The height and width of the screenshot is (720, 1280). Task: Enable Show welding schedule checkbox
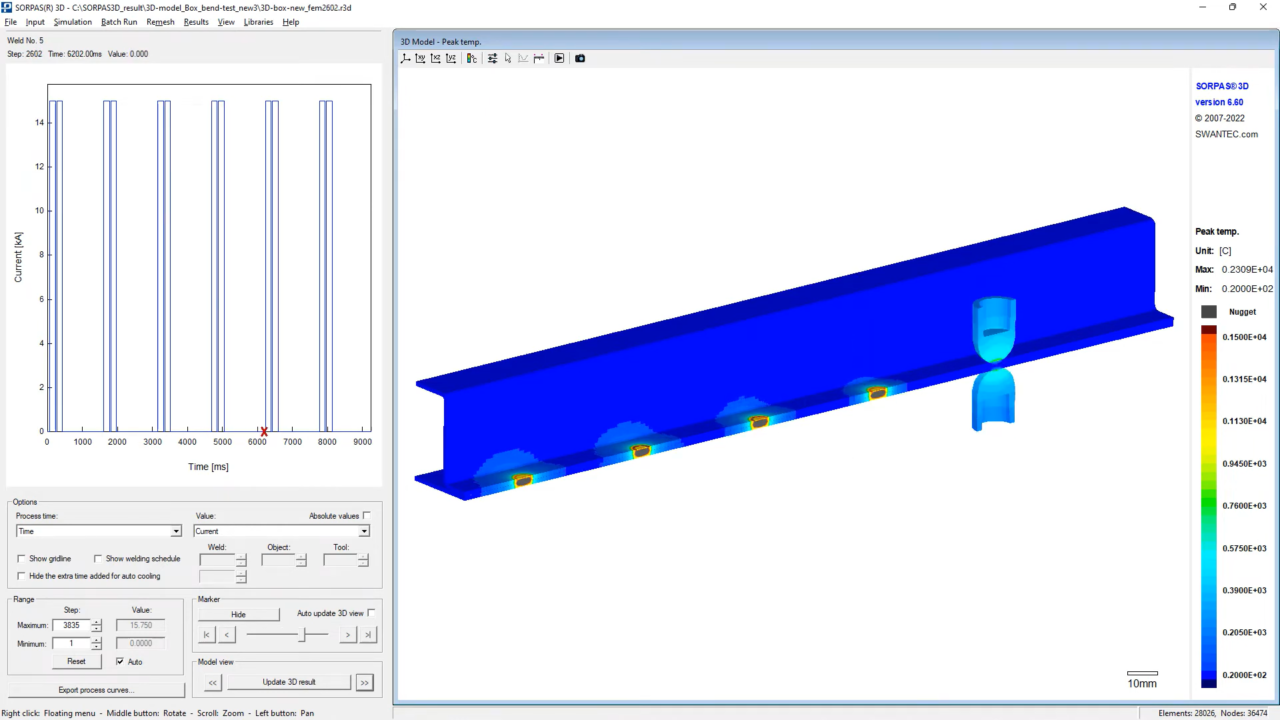pyautogui.click(x=98, y=559)
